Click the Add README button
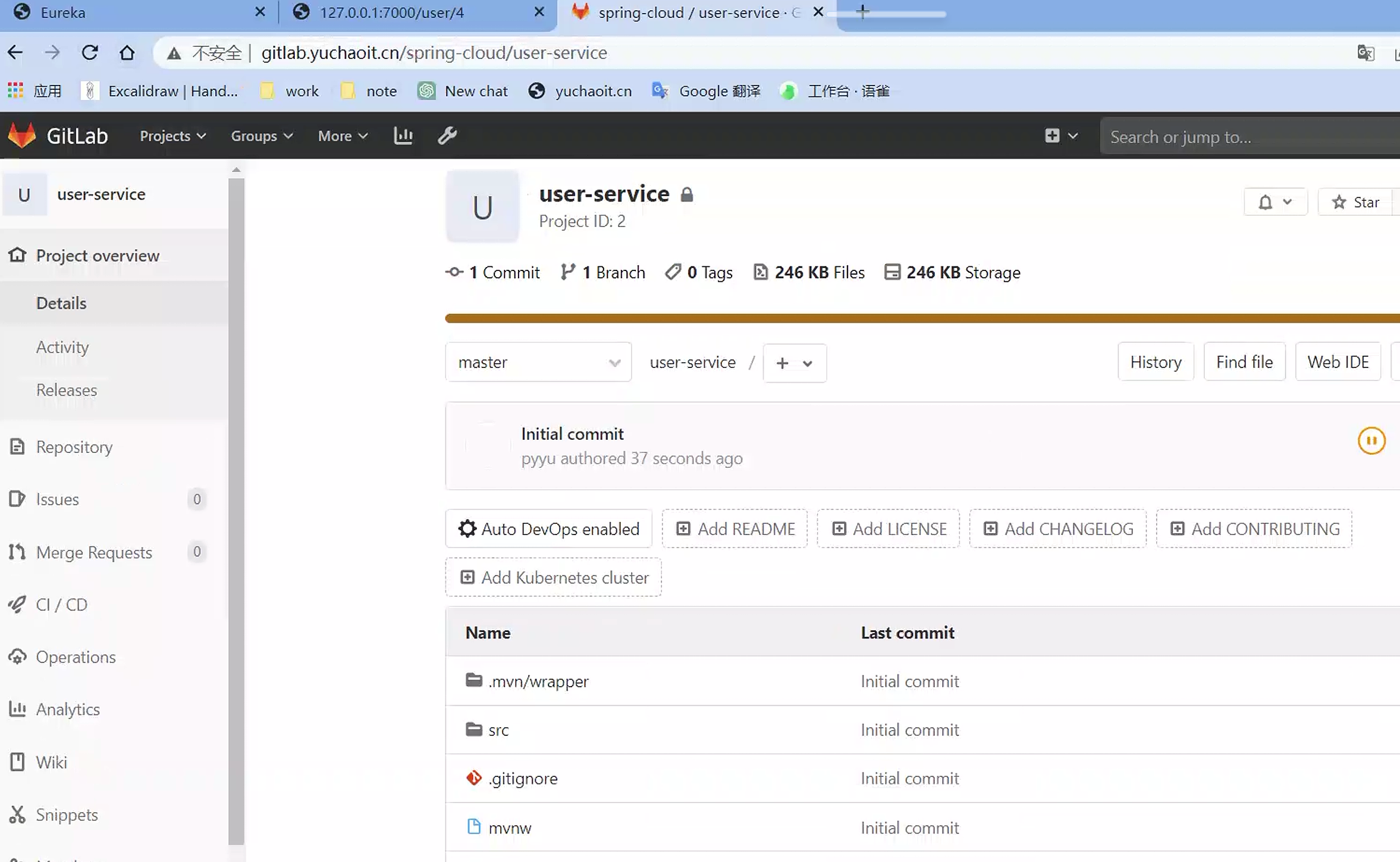Screen dimensions: 1400x862 (734, 528)
